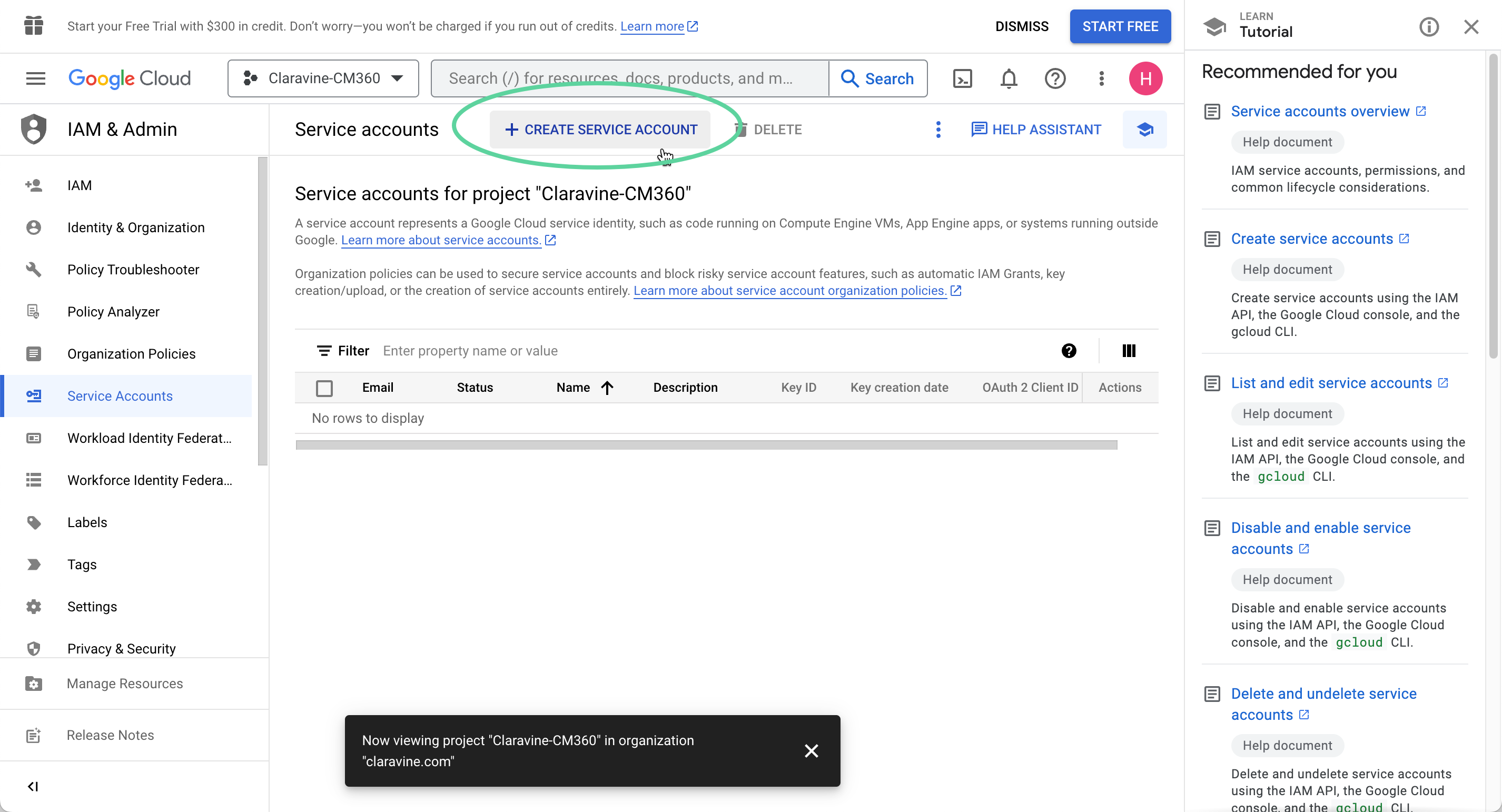Click the Search button
The width and height of the screenshot is (1502, 812).
877,78
